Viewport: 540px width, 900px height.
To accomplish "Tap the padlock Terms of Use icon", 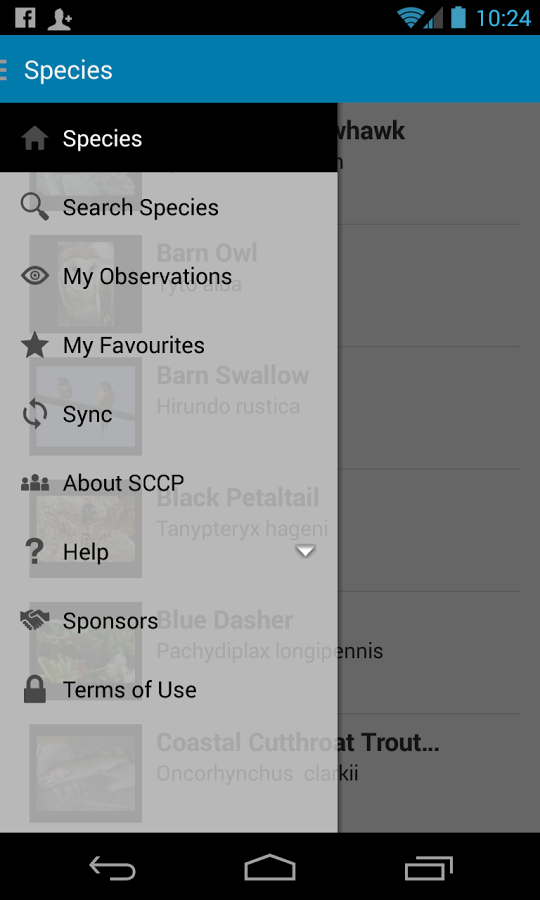I will pyautogui.click(x=34, y=689).
